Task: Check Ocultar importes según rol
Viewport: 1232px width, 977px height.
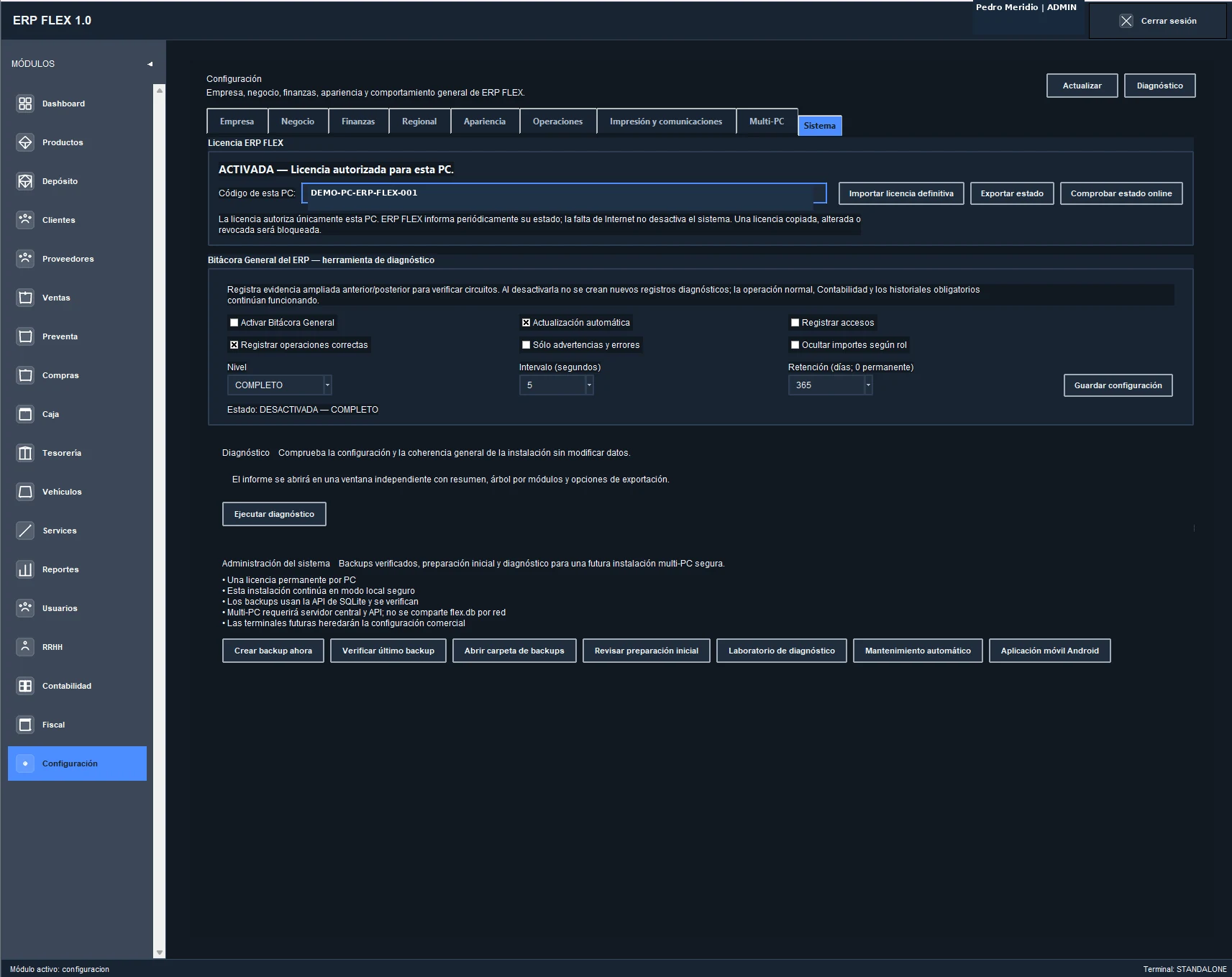Action: click(x=795, y=345)
